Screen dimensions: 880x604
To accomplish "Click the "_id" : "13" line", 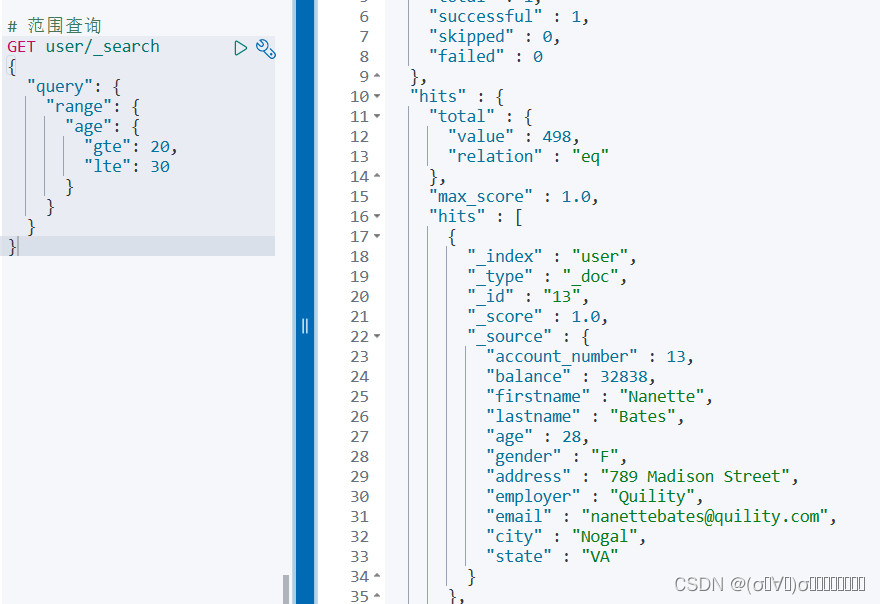I will [x=528, y=296].
